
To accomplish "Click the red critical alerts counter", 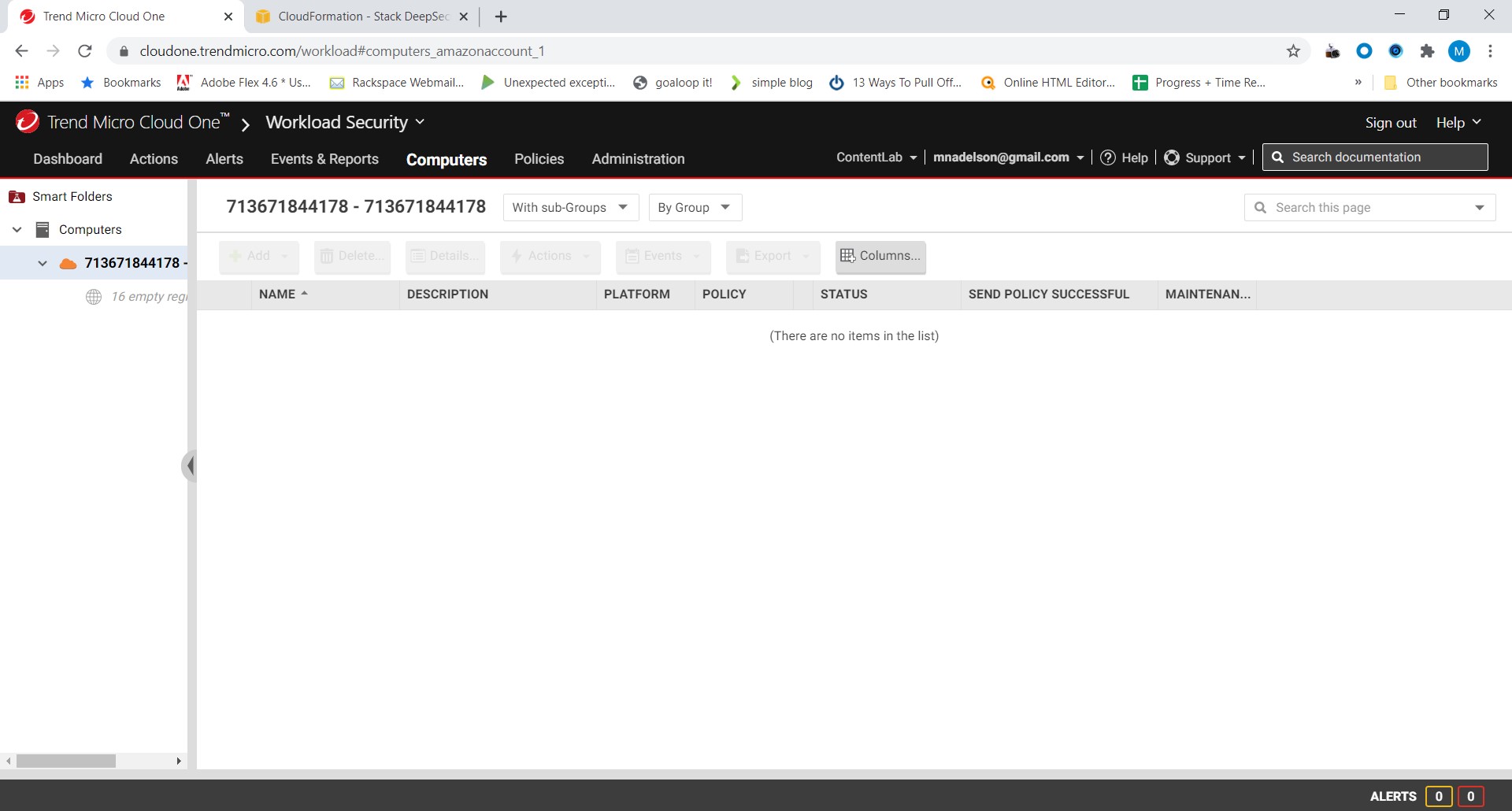I will 1470,796.
